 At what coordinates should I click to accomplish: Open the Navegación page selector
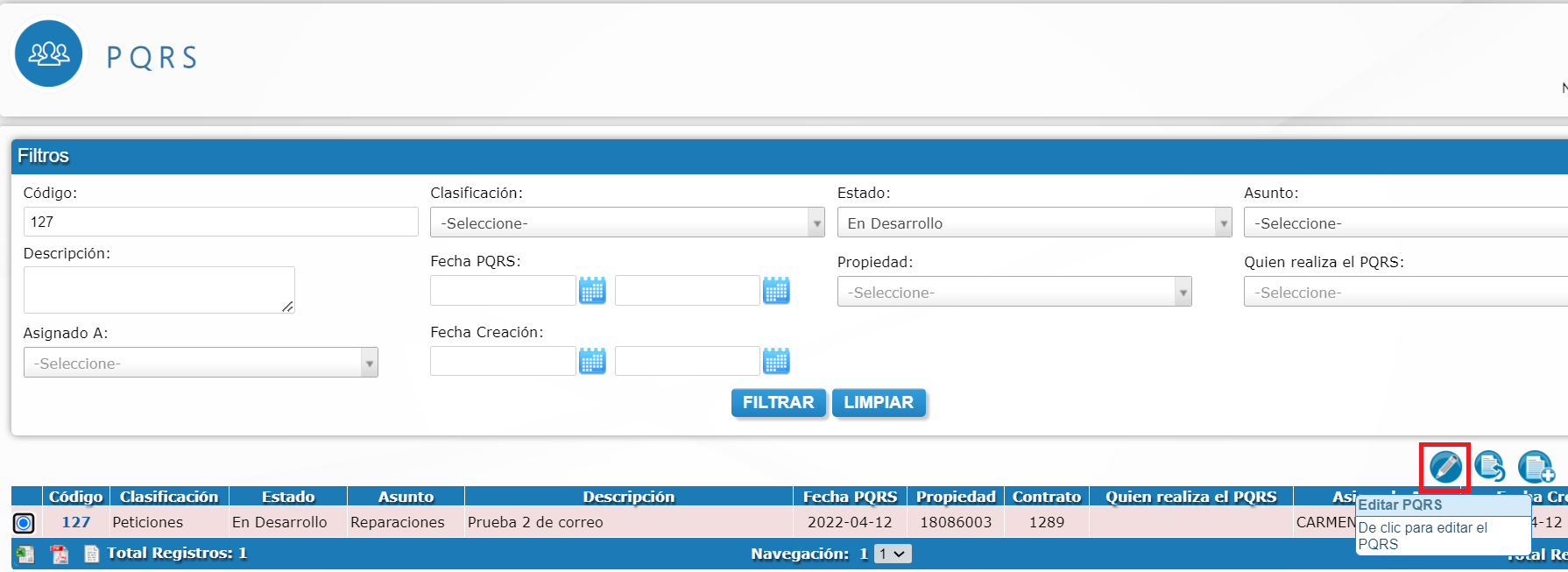893,554
